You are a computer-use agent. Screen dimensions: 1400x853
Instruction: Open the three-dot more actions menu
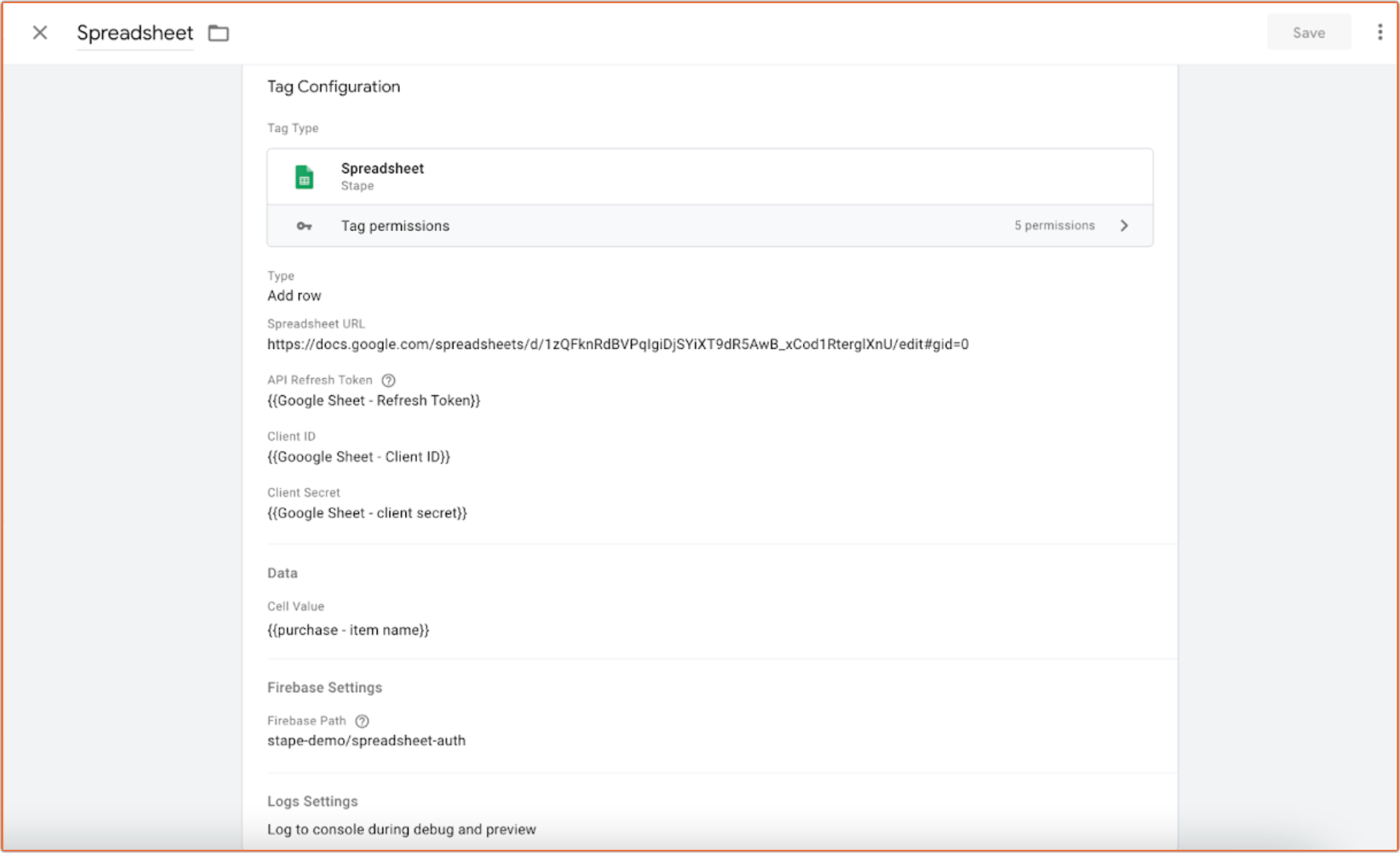point(1380,33)
